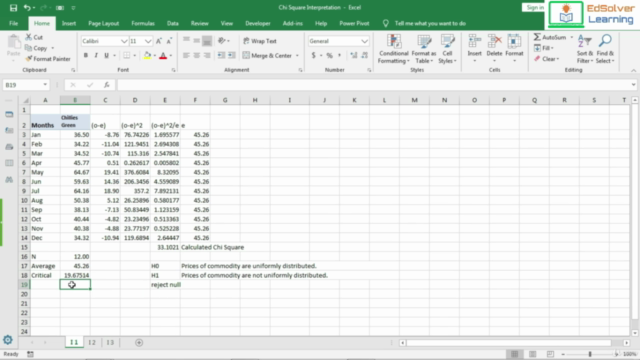Viewport: 640px width, 360px height.
Task: Adjust the zoom slider handle
Action: 590,354
